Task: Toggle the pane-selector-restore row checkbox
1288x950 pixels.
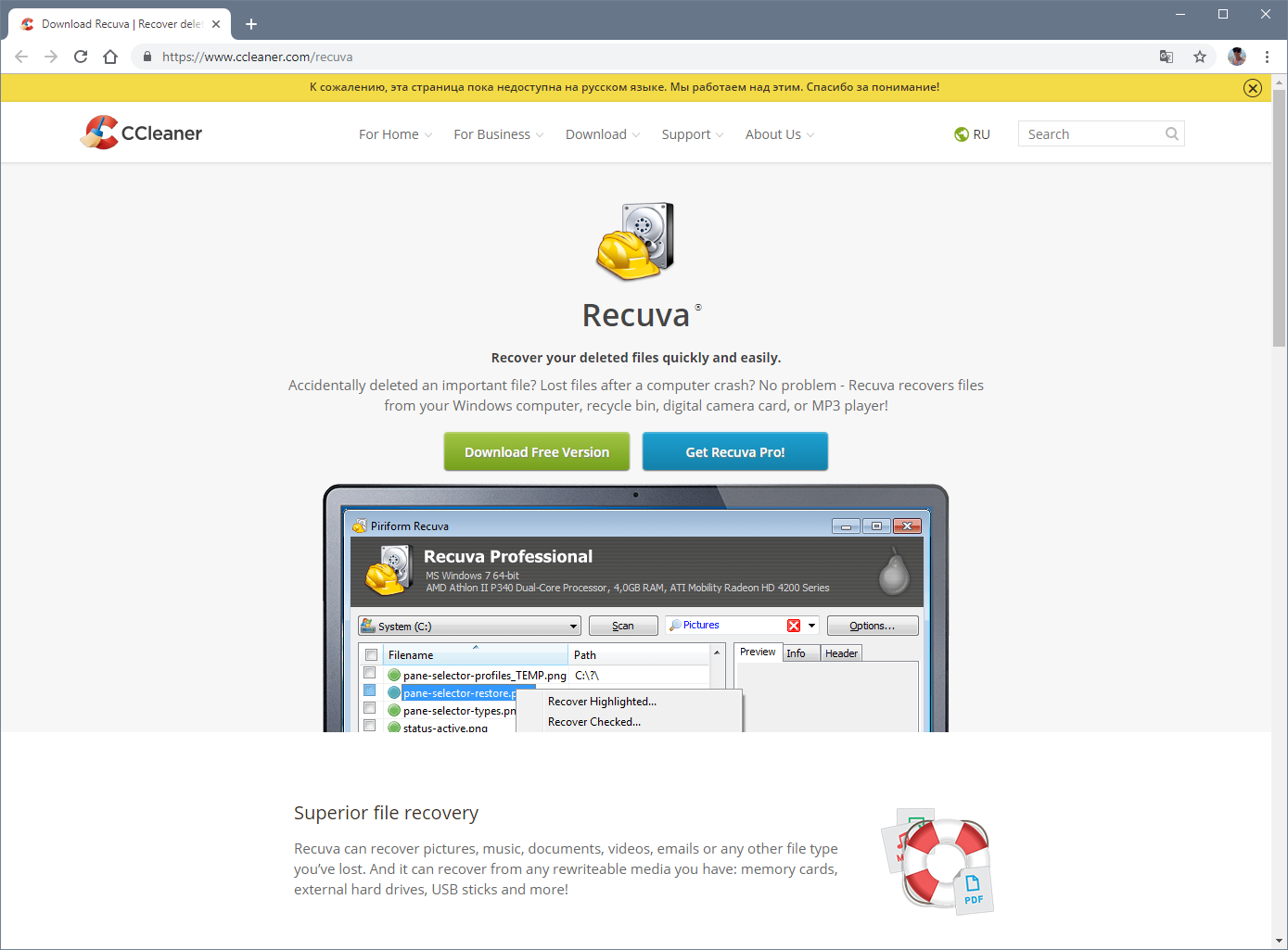Action: 370,691
